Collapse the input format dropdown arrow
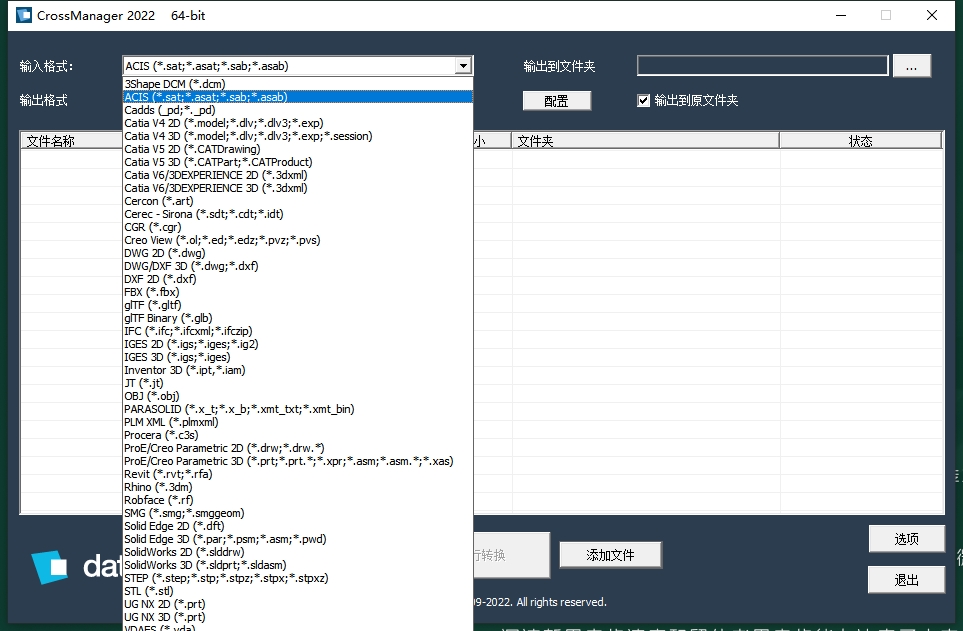 [x=463, y=65]
